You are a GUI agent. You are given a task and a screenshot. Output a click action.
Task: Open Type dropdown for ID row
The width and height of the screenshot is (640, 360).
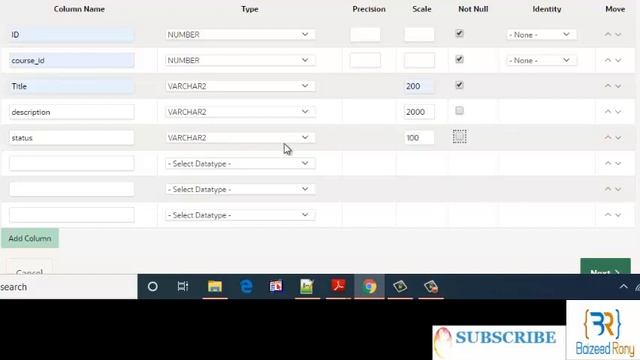tap(240, 35)
